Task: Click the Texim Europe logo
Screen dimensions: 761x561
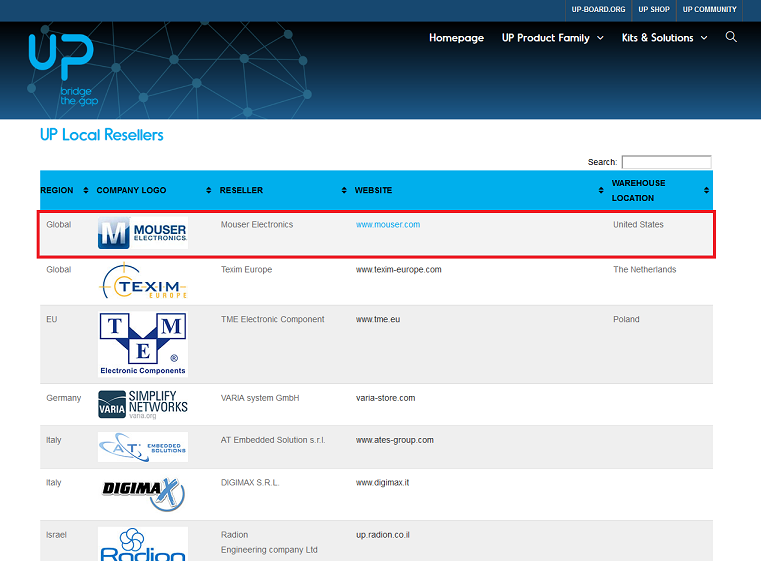Action: click(143, 281)
